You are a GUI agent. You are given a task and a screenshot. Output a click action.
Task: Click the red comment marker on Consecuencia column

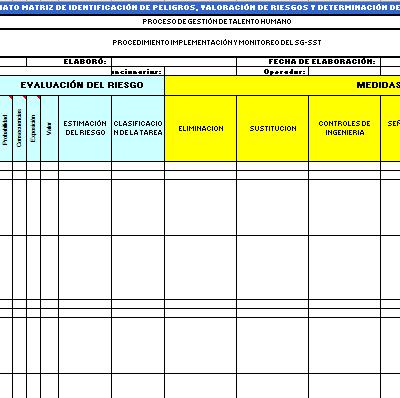click(x=25, y=97)
